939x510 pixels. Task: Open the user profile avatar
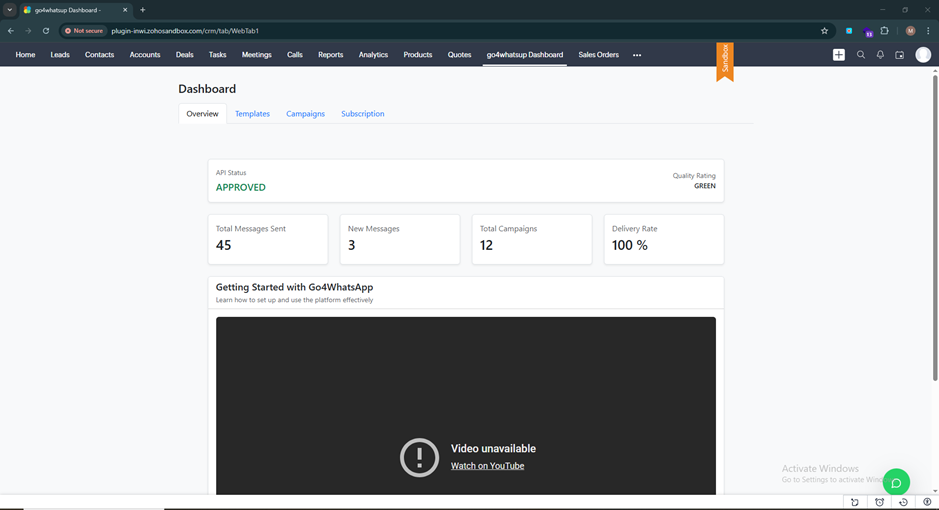pyautogui.click(x=923, y=55)
